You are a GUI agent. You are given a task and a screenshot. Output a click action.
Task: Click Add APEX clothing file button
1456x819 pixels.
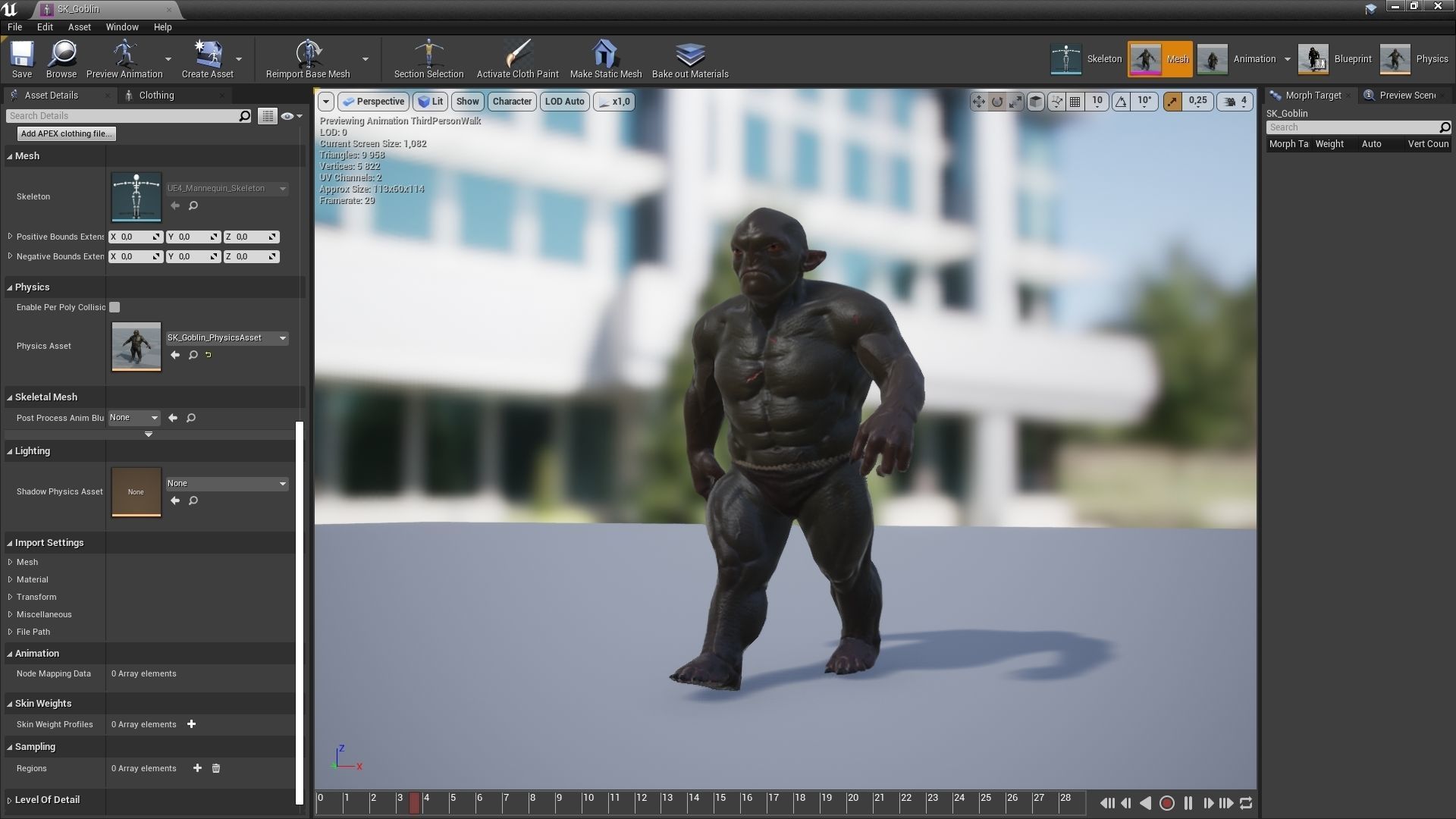(66, 133)
